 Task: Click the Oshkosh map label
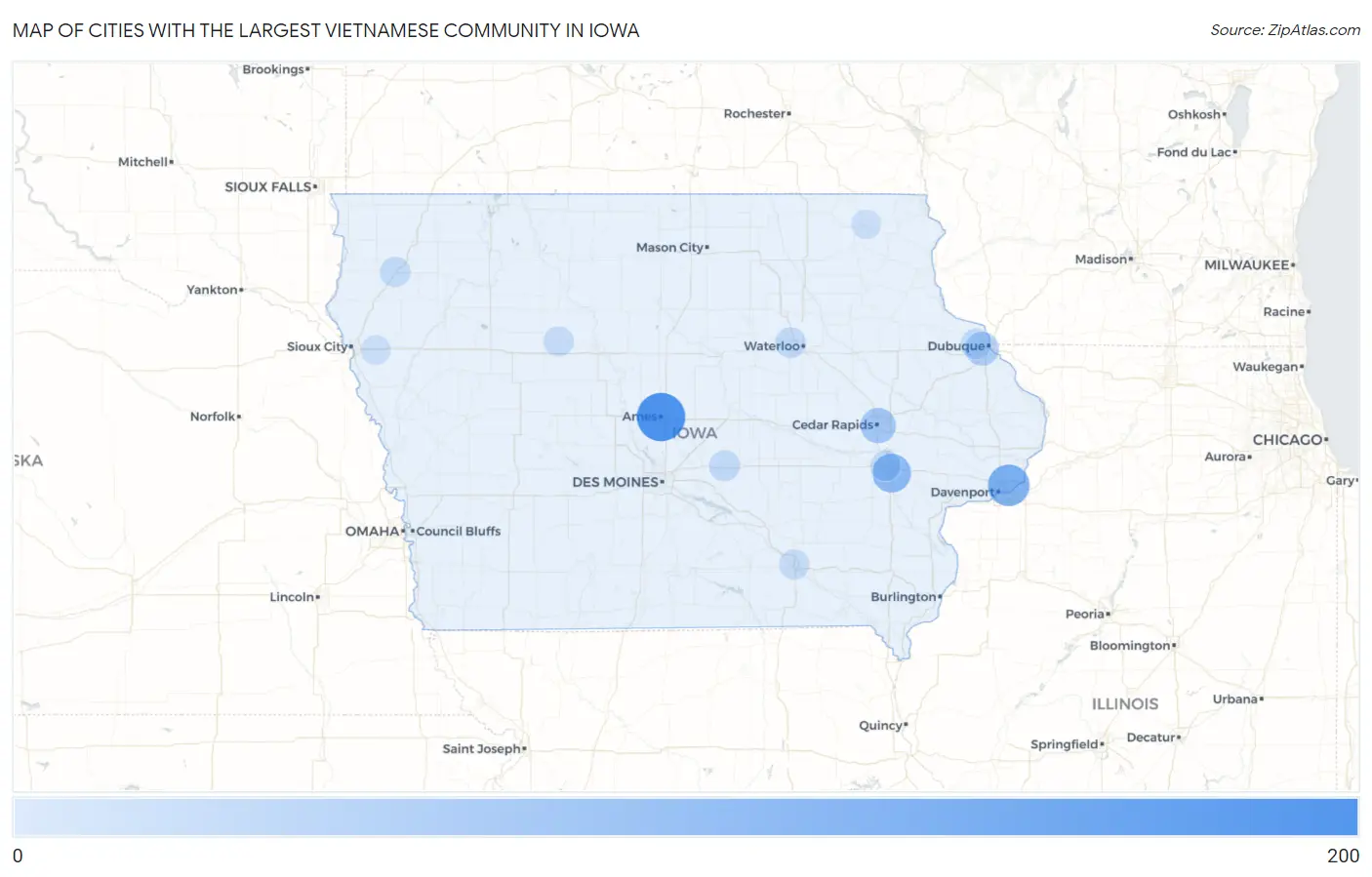(1194, 115)
